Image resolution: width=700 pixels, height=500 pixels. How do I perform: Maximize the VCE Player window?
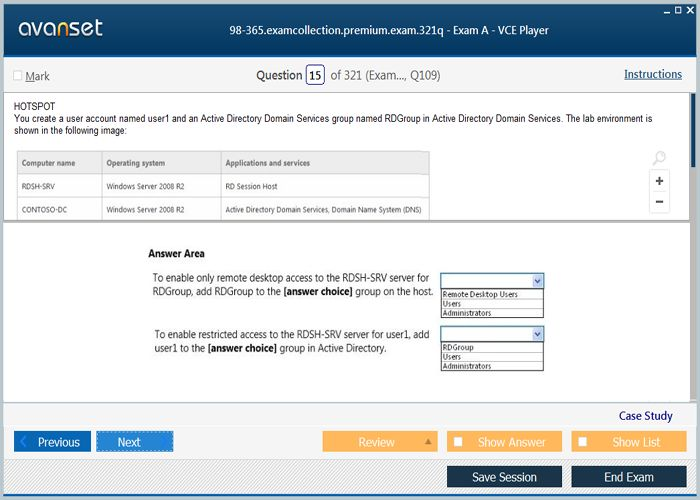678,10
